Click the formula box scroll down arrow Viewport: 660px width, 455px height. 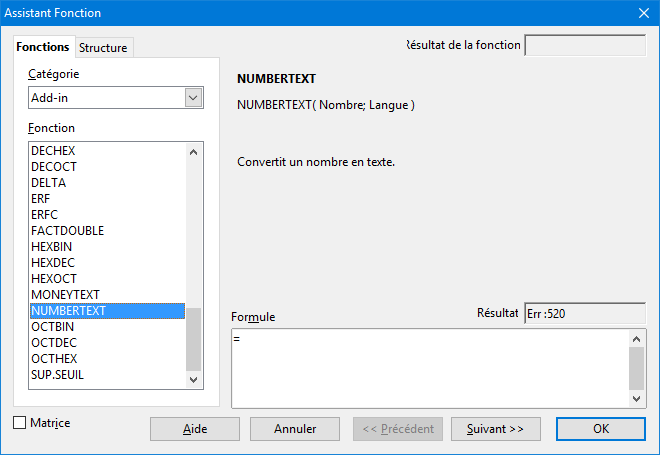(636, 398)
